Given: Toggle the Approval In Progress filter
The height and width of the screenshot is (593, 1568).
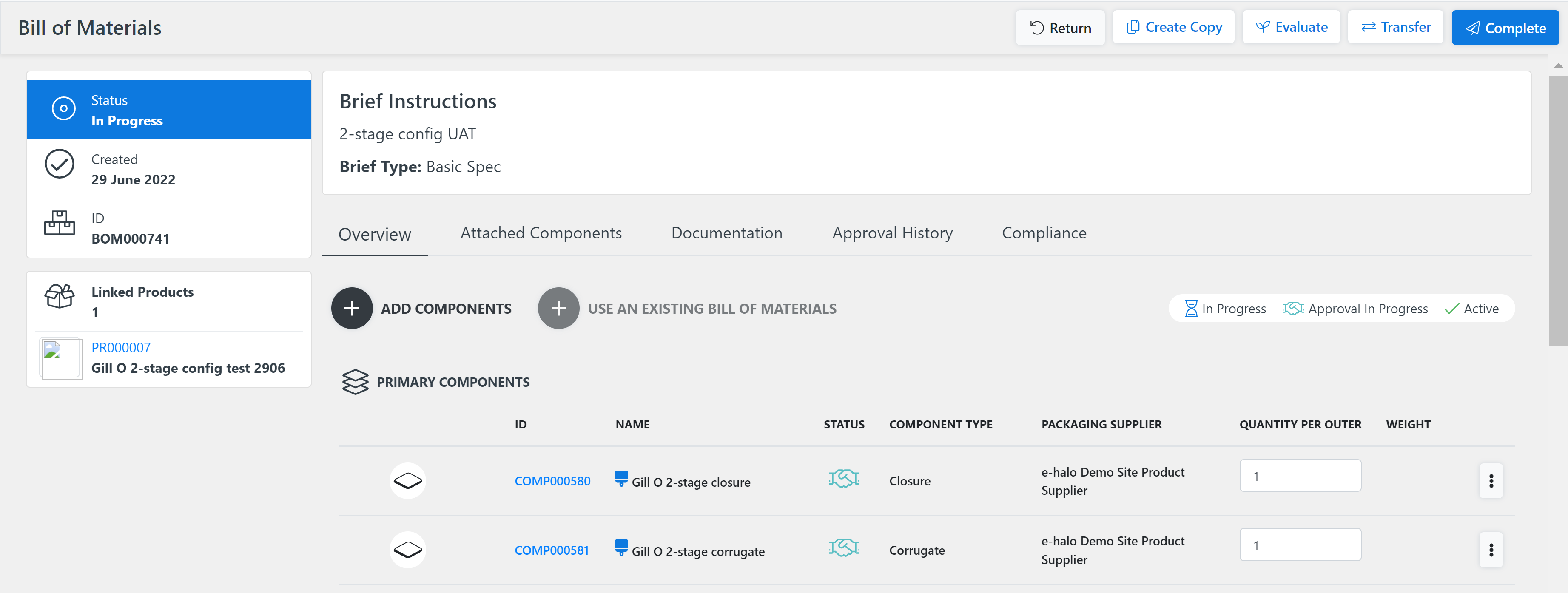Looking at the screenshot, I should (x=1355, y=308).
